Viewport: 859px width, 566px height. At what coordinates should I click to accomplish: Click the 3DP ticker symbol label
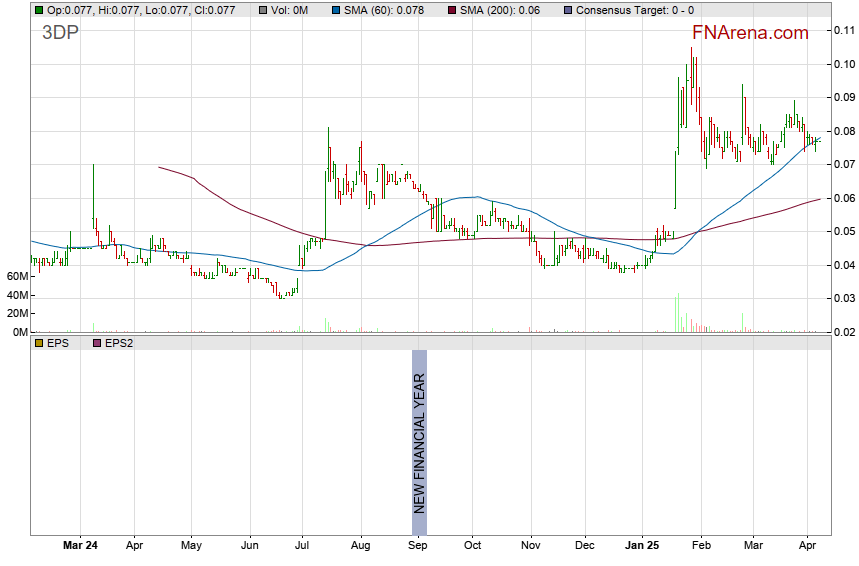click(x=60, y=31)
